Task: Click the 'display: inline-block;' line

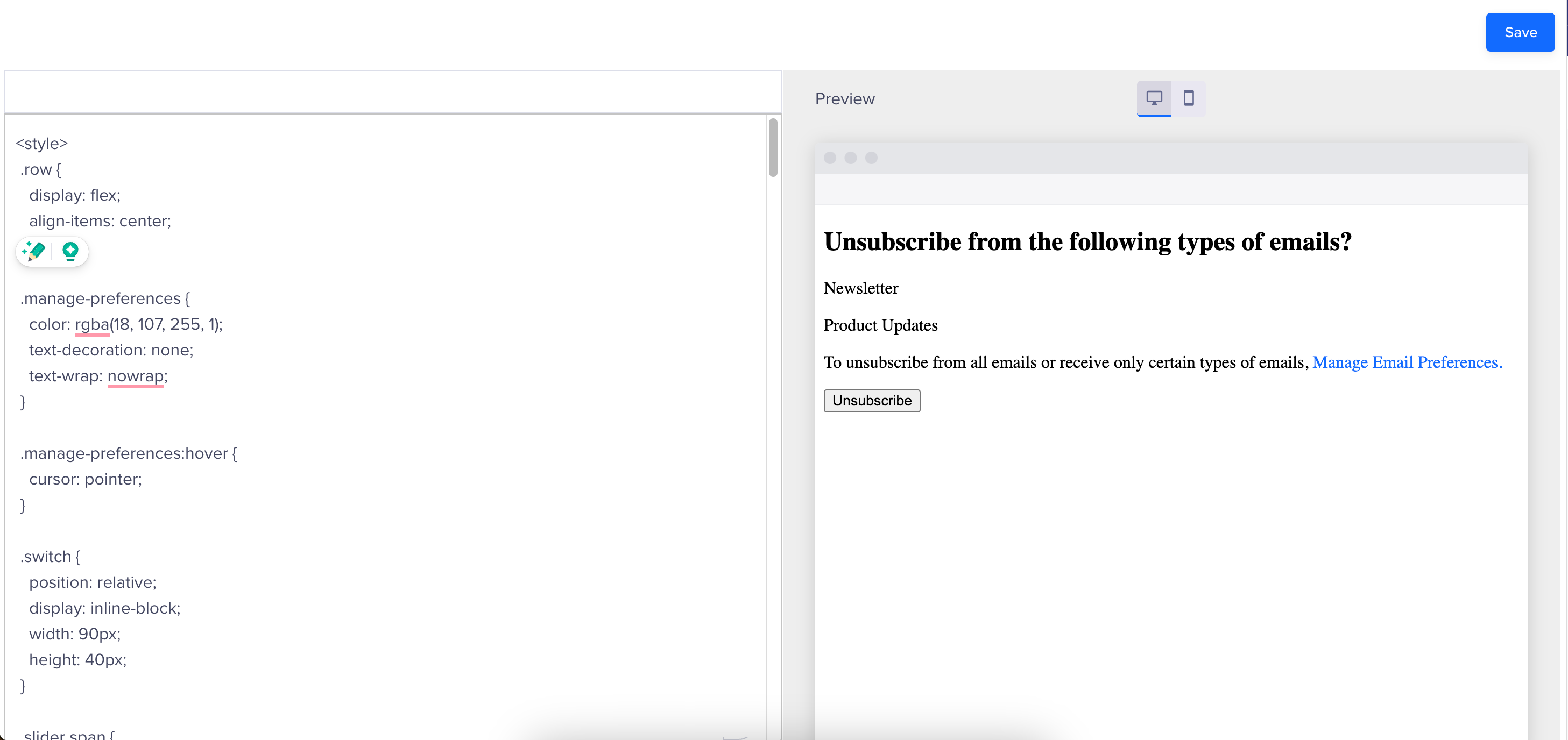Action: tap(105, 609)
